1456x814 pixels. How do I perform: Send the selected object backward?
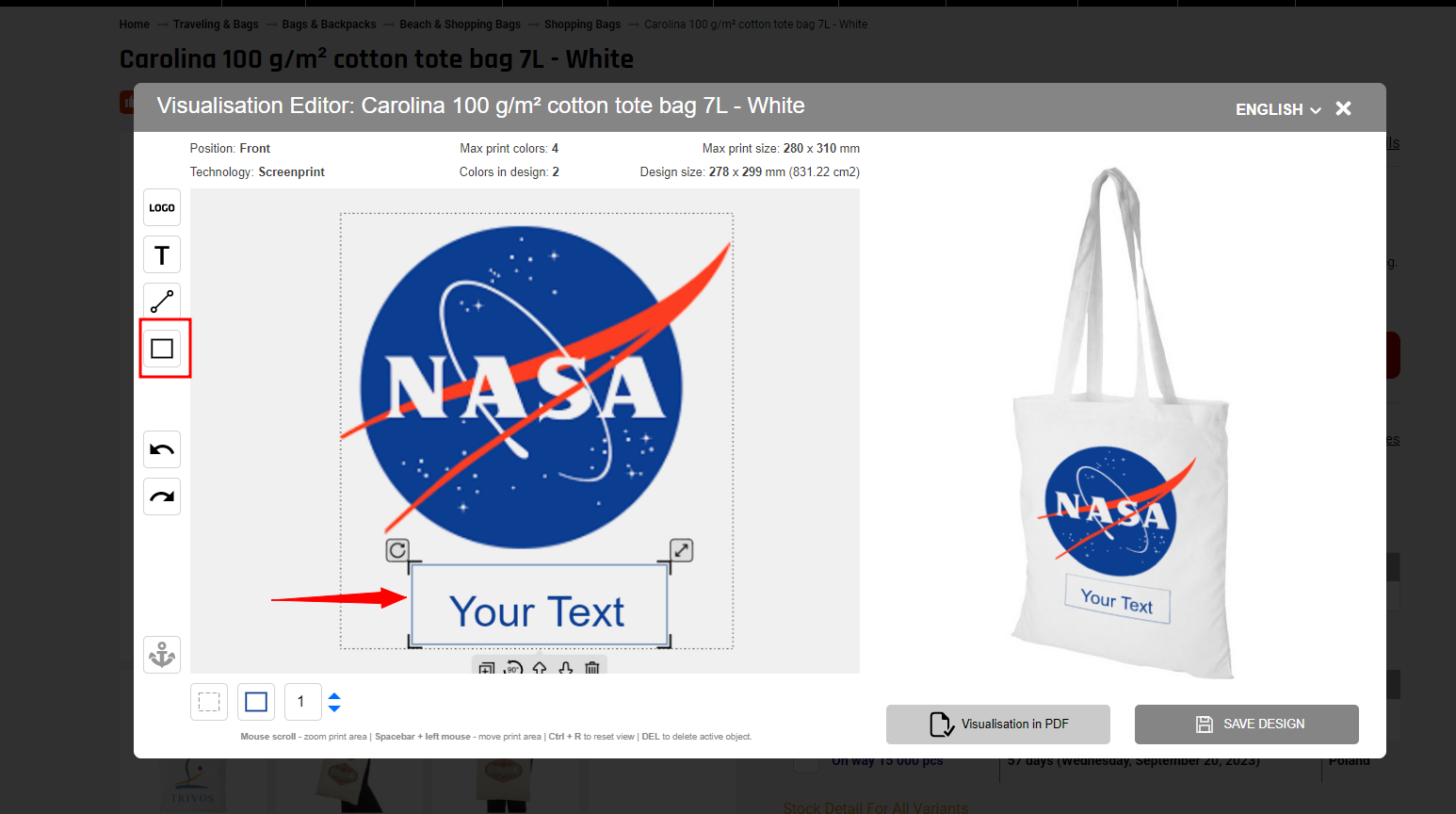pyautogui.click(x=565, y=668)
